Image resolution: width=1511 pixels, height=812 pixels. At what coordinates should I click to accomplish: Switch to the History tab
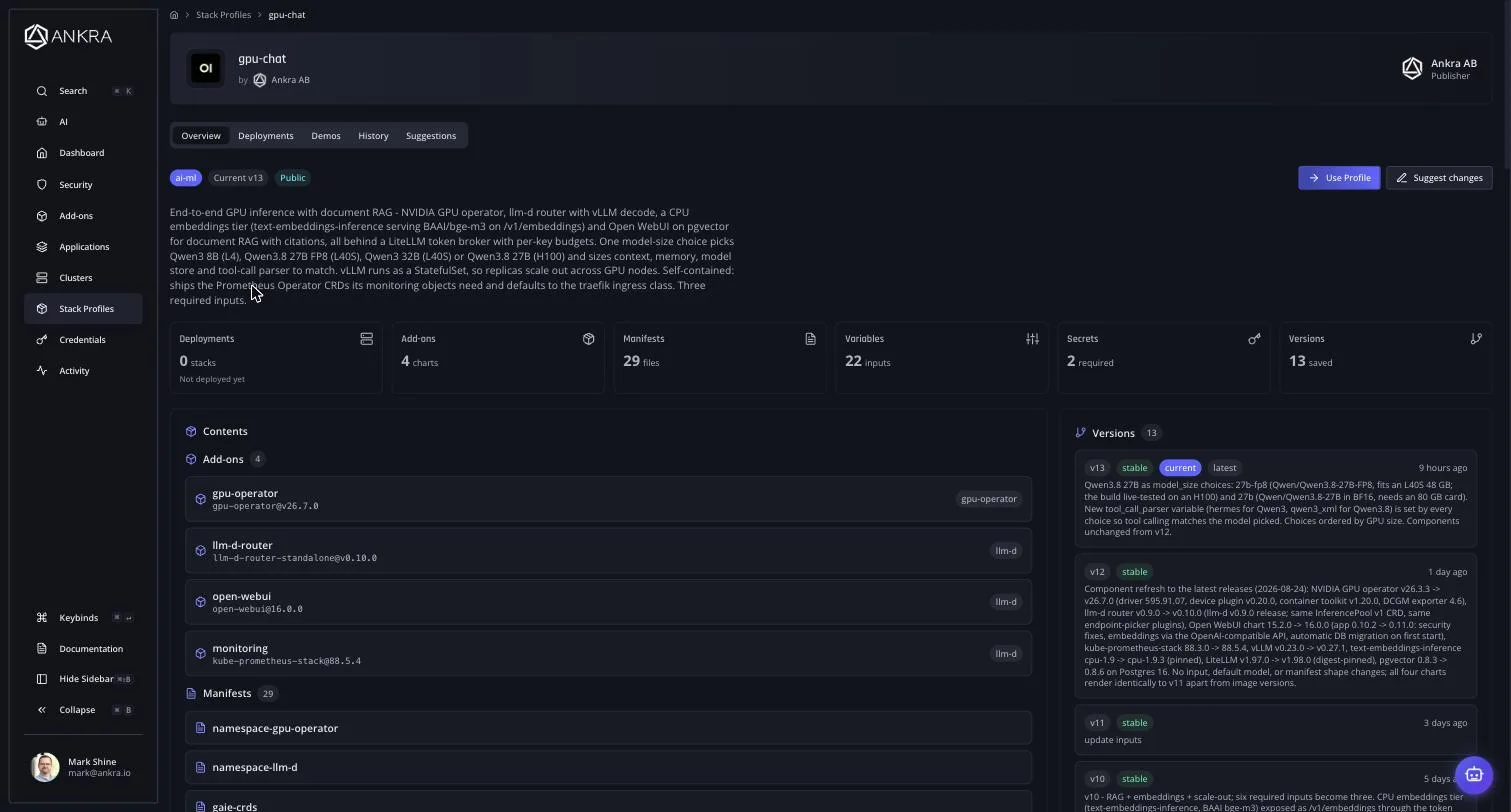point(373,136)
